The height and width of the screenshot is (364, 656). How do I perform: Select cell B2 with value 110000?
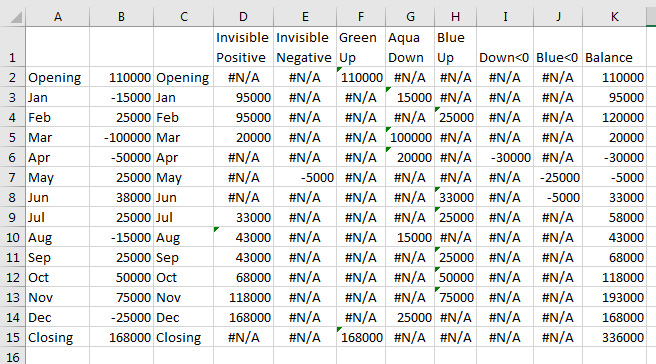(x=121, y=77)
